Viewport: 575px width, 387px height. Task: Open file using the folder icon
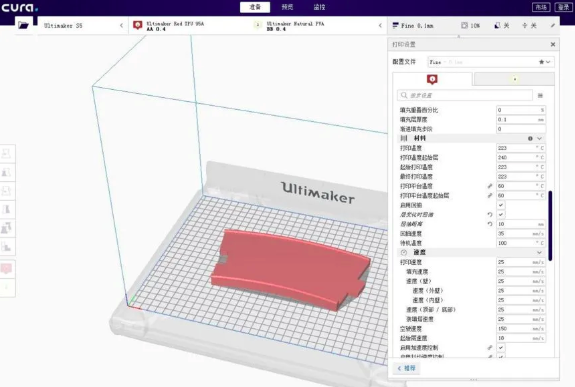[23, 25]
